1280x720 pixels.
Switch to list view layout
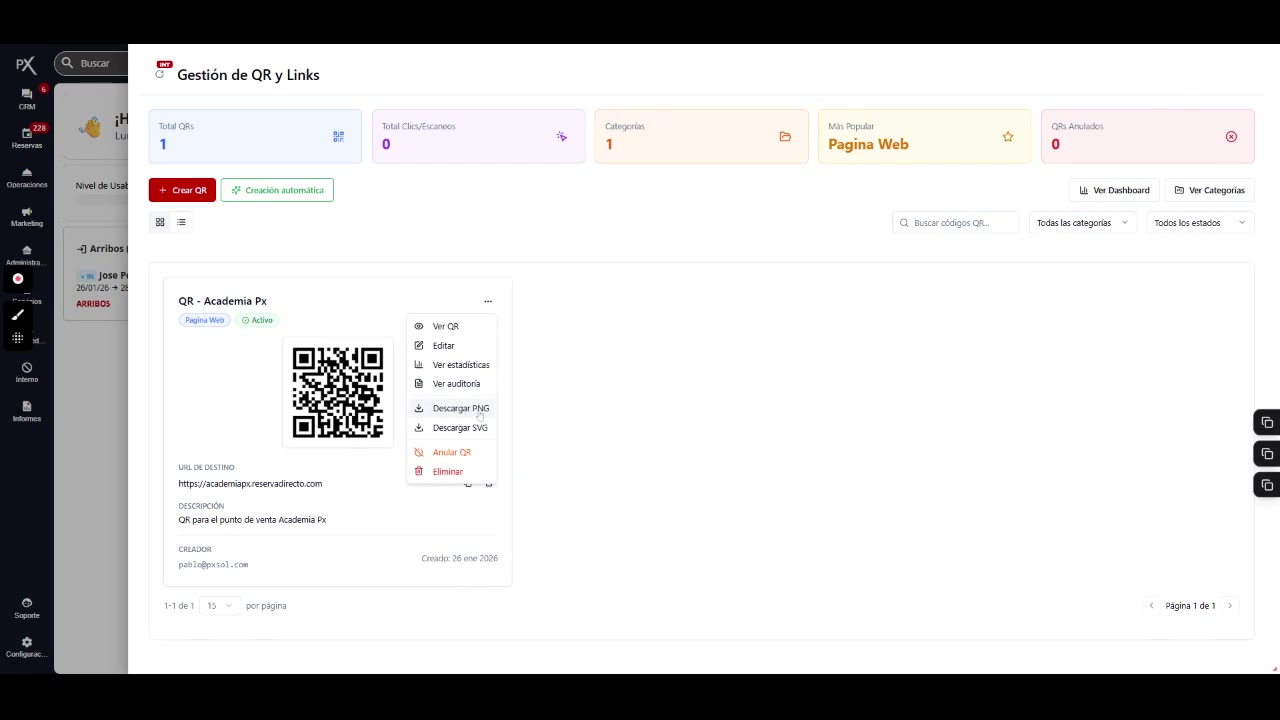181,222
